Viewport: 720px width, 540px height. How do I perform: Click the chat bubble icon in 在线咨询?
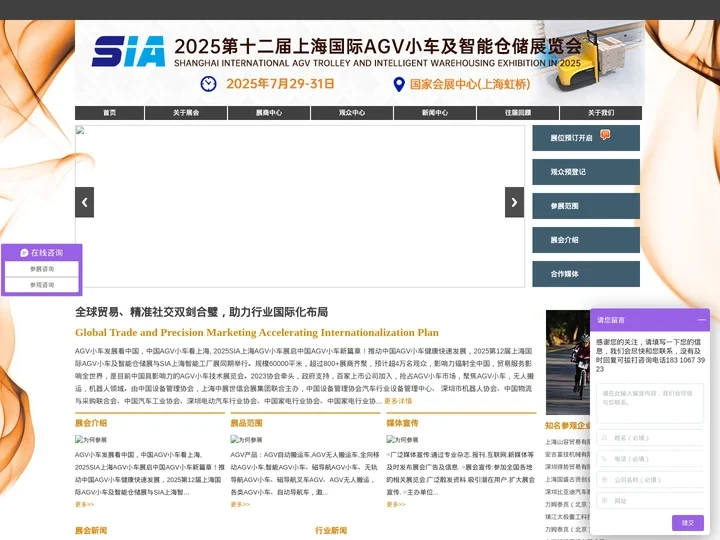[24, 253]
